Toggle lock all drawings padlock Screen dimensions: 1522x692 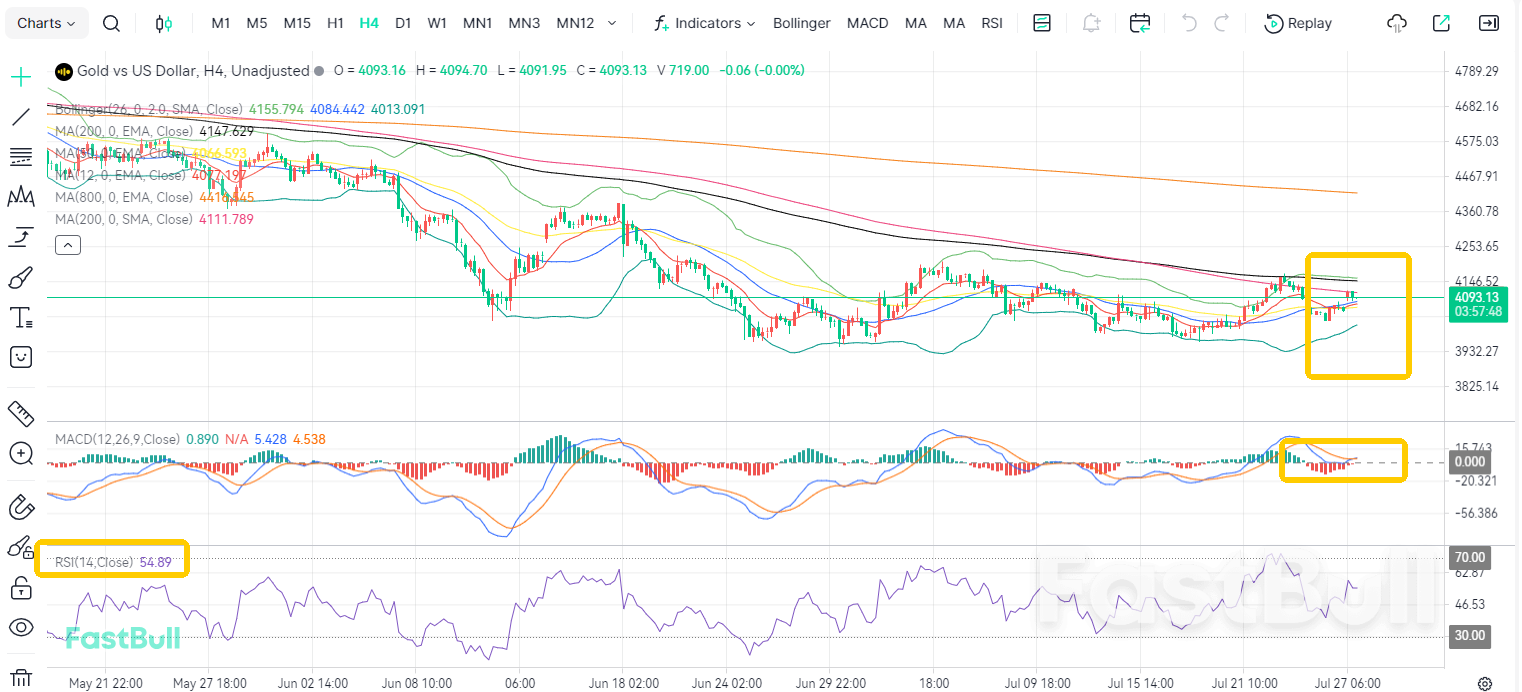(x=21, y=588)
